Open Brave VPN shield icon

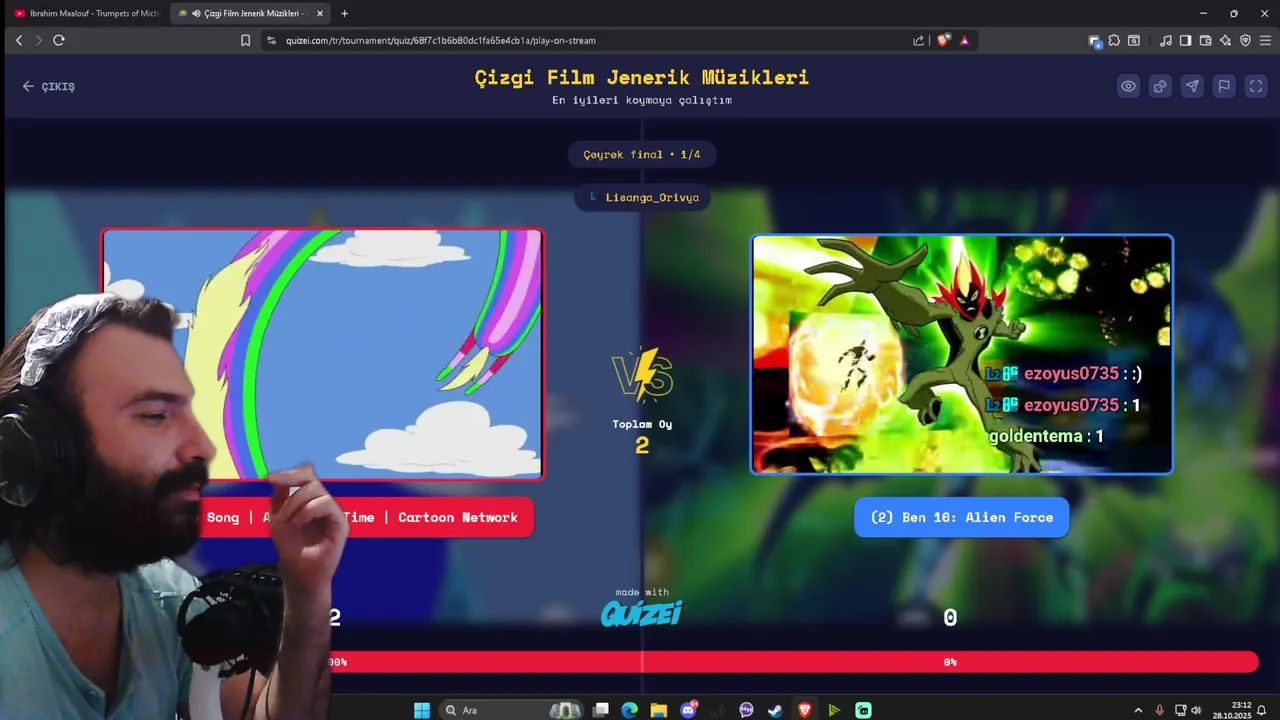coord(1245,40)
